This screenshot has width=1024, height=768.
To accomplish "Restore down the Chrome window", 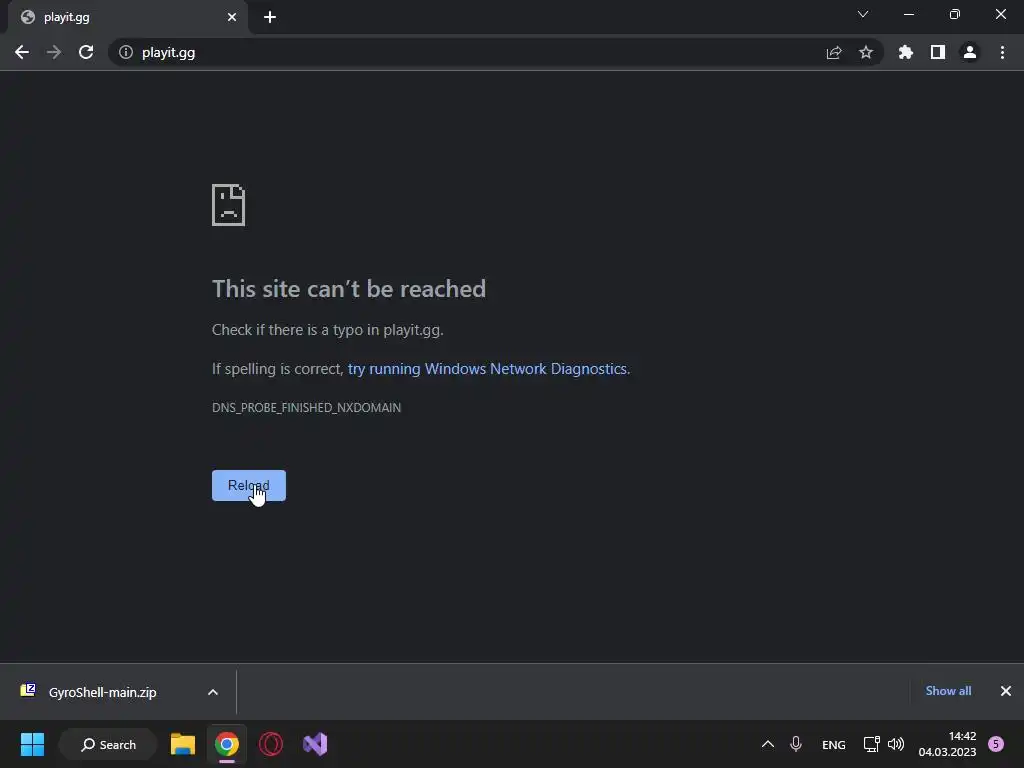I will (955, 14).
